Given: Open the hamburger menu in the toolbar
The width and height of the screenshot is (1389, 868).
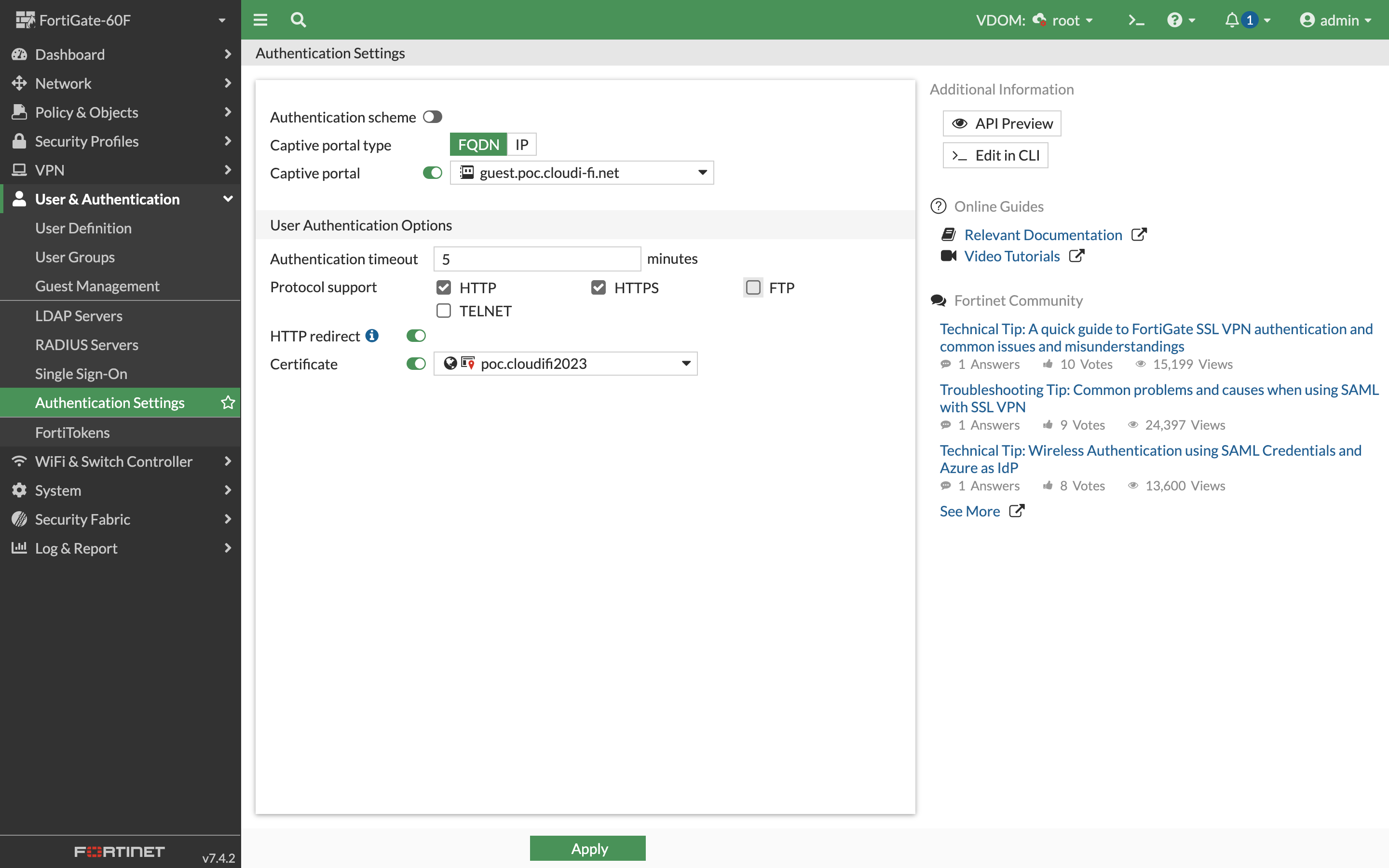Looking at the screenshot, I should (x=260, y=19).
